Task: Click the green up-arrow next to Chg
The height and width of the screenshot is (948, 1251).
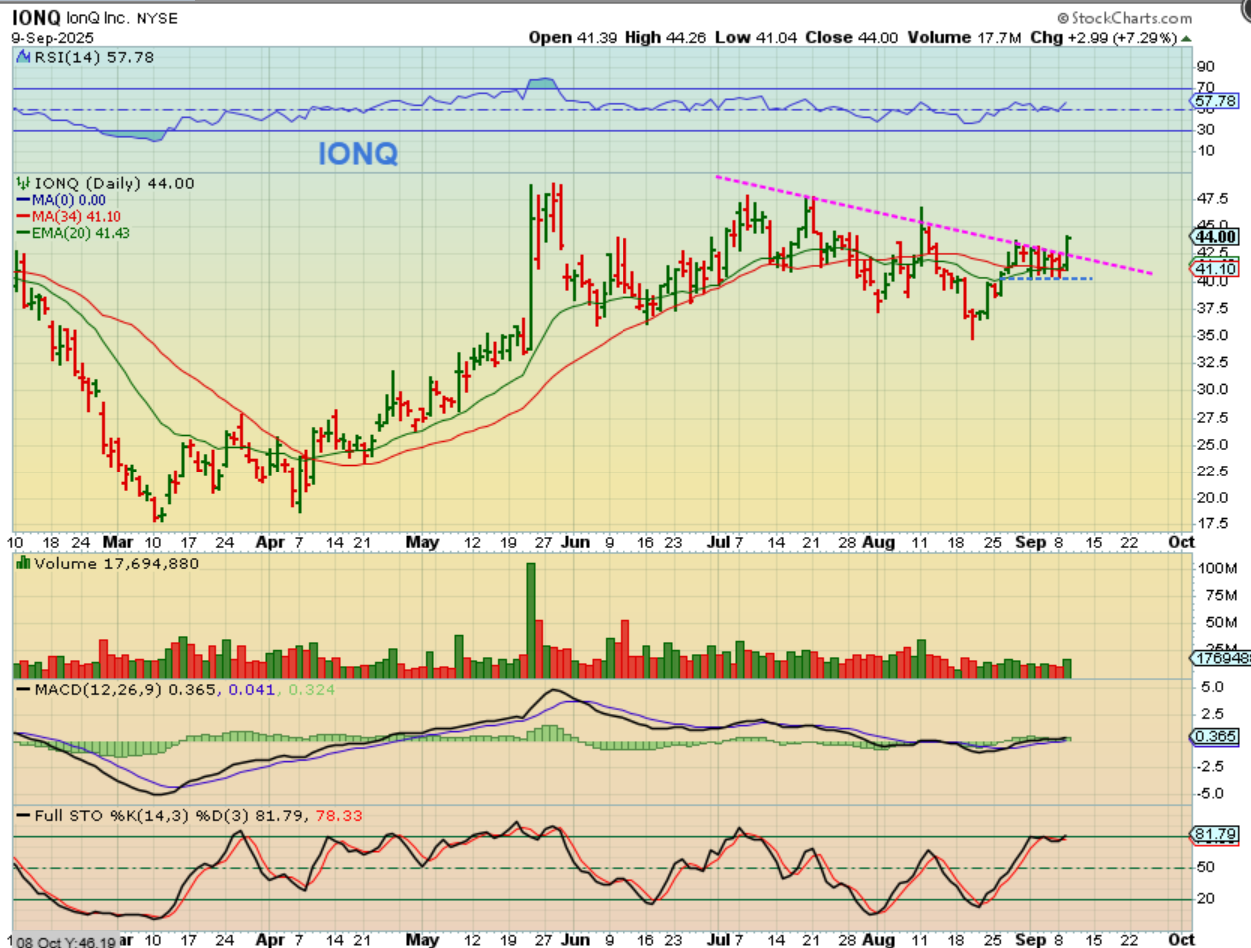Action: [x=1187, y=37]
